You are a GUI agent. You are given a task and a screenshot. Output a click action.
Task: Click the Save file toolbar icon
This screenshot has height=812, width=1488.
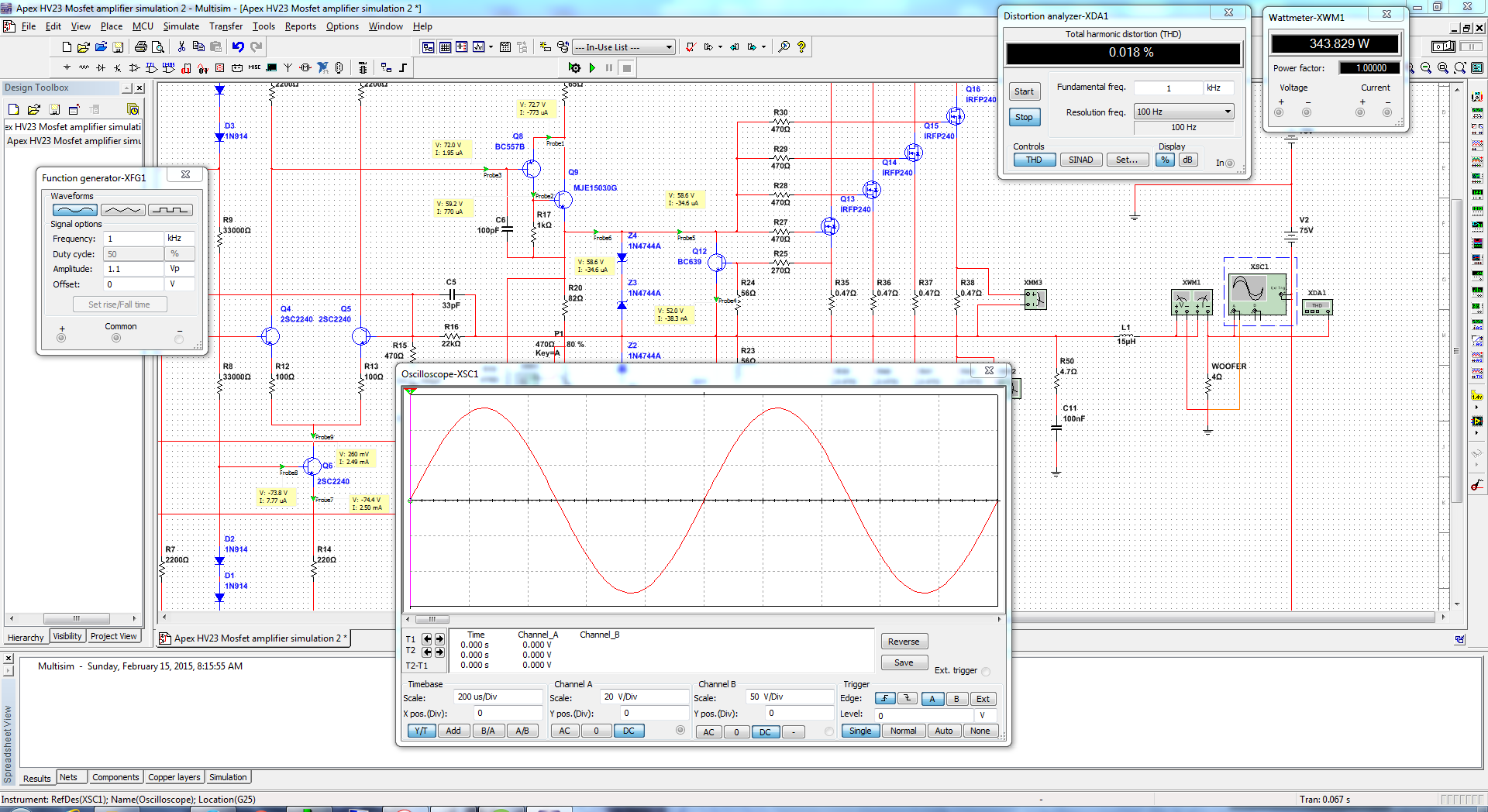pyautogui.click(x=118, y=46)
